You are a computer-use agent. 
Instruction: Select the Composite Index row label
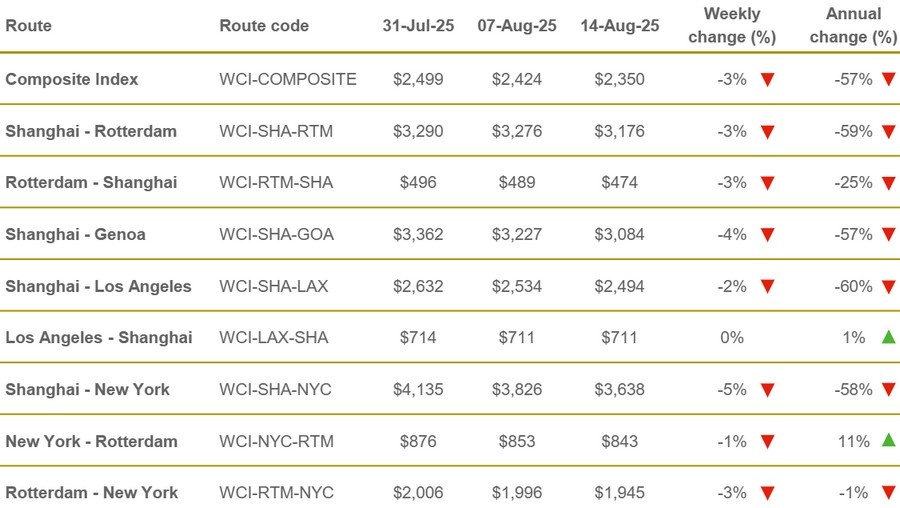click(x=72, y=79)
